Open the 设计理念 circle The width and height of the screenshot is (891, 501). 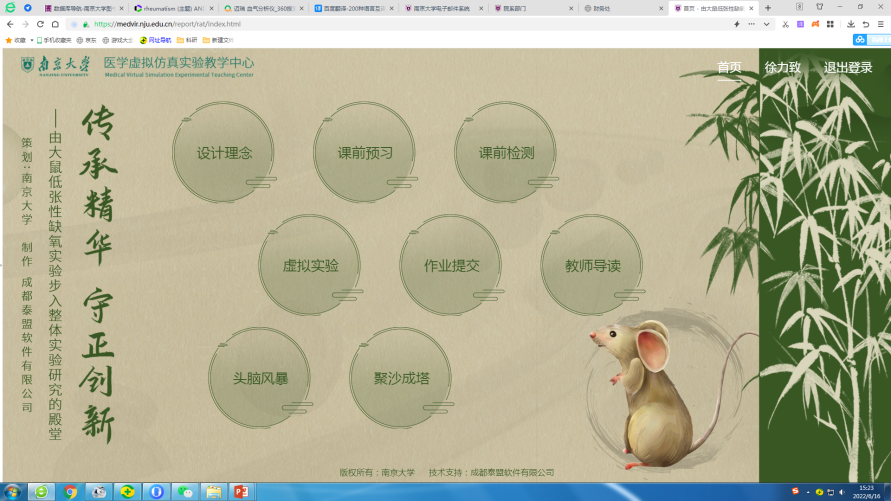point(224,153)
